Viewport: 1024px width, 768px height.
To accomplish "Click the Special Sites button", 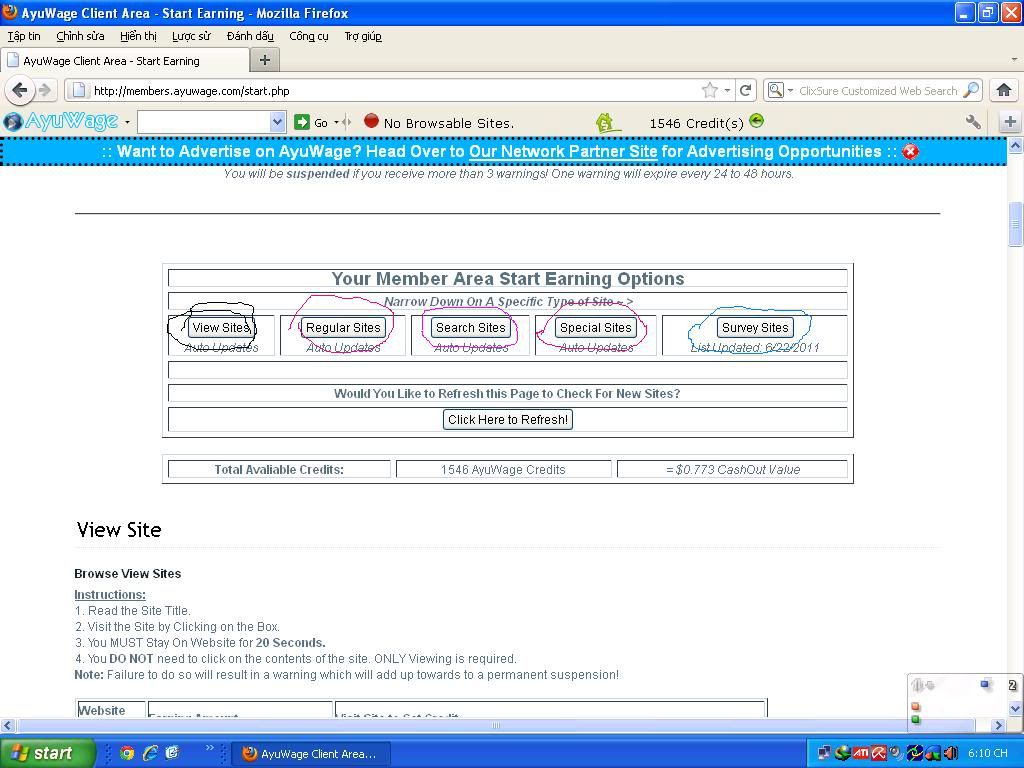I will pyautogui.click(x=596, y=328).
